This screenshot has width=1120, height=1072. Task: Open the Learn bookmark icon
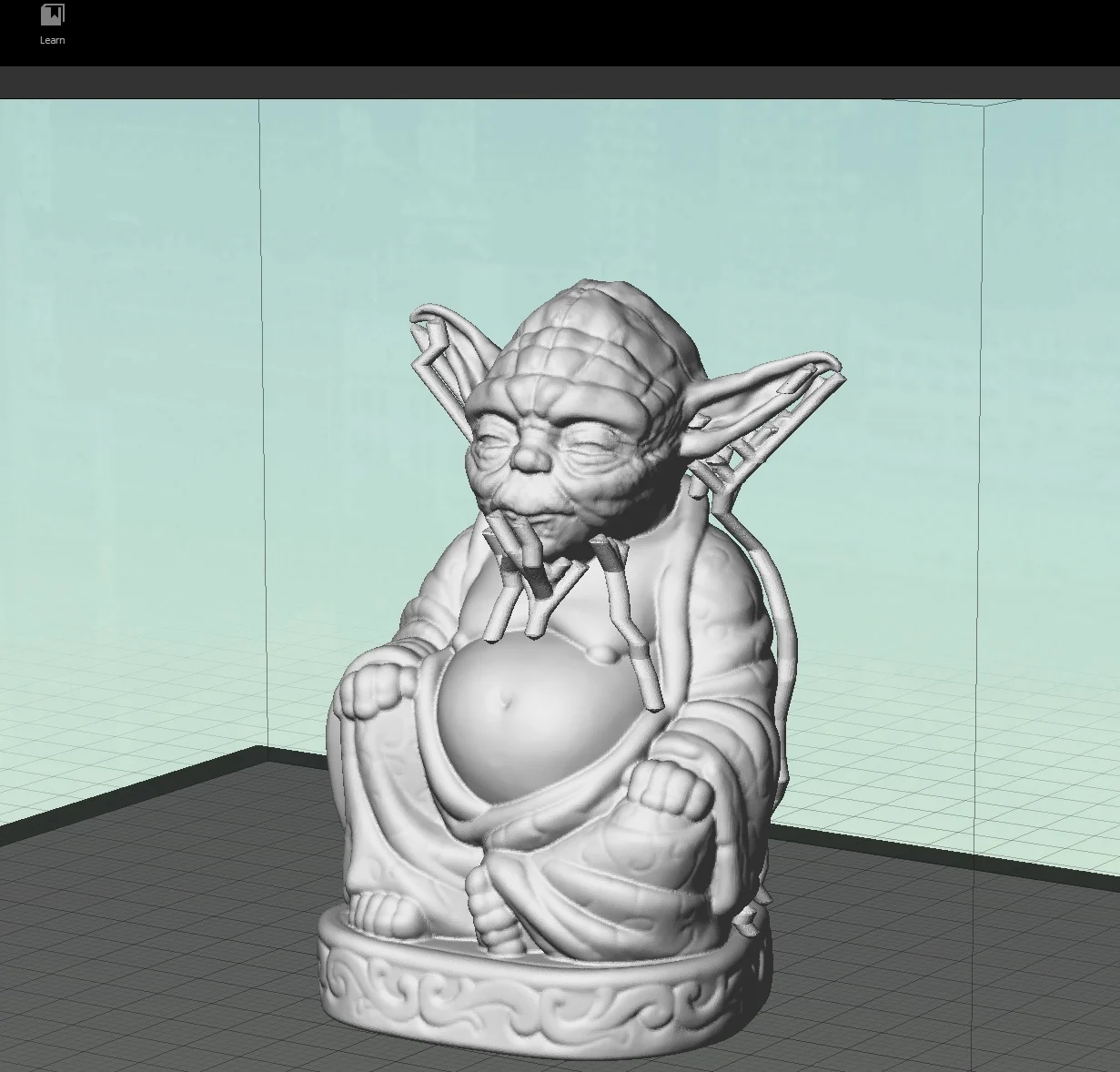click(53, 15)
